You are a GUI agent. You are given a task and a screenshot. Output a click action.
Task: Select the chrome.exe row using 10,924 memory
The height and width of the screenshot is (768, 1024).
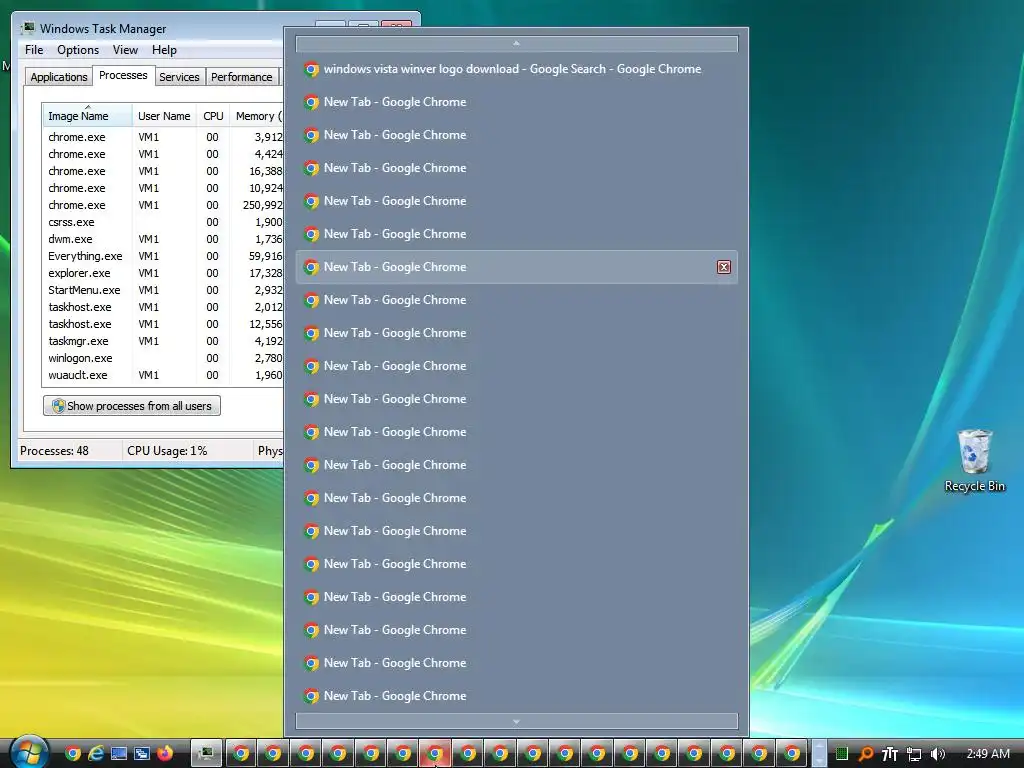coord(163,188)
